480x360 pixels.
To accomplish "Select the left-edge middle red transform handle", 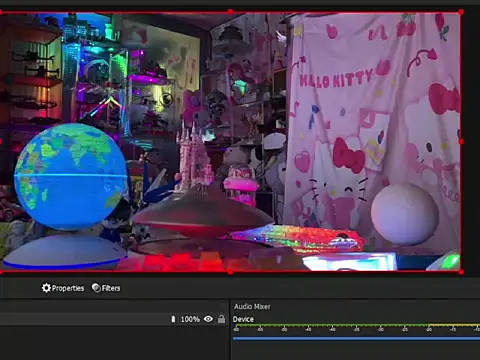I will (1, 142).
